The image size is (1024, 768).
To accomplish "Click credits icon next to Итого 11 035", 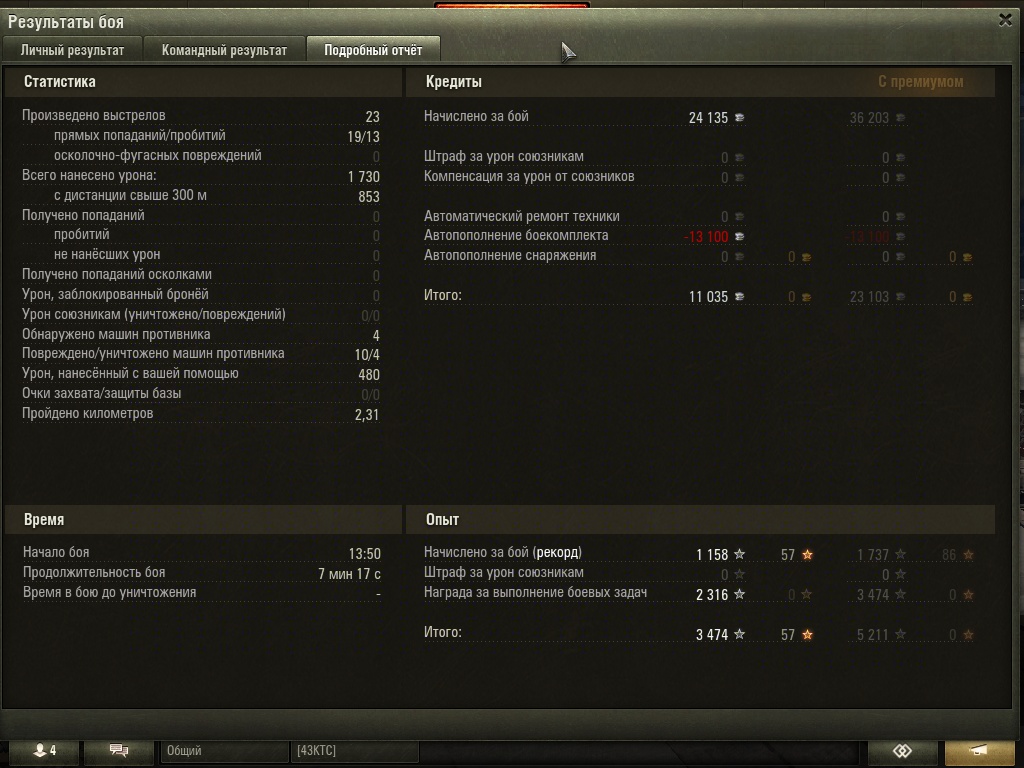I will pyautogui.click(x=739, y=296).
